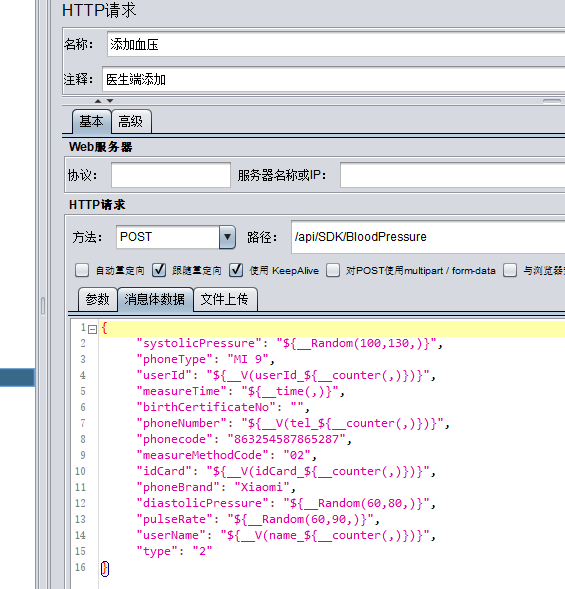Open the method dropdown showing POST
The image size is (565, 589).
coord(227,237)
